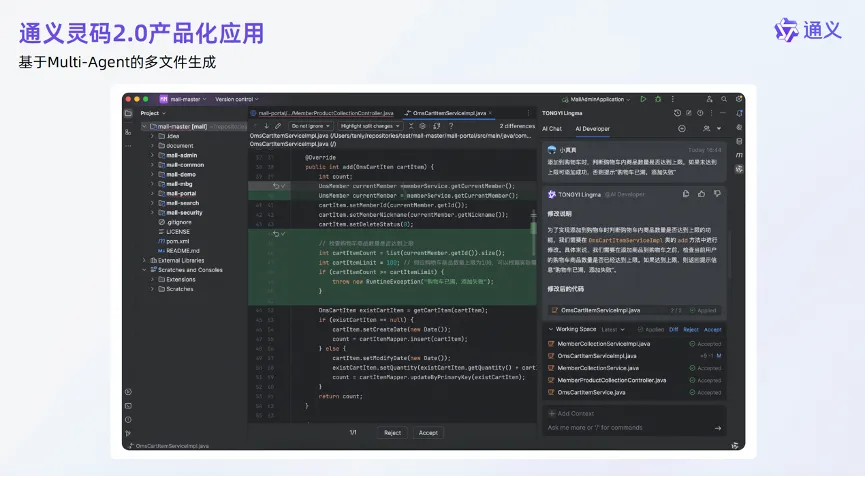Minimize the TONGYI Lingma panel with dash icon
Image resolution: width=866 pixels, height=477 pixels.
coord(722,113)
